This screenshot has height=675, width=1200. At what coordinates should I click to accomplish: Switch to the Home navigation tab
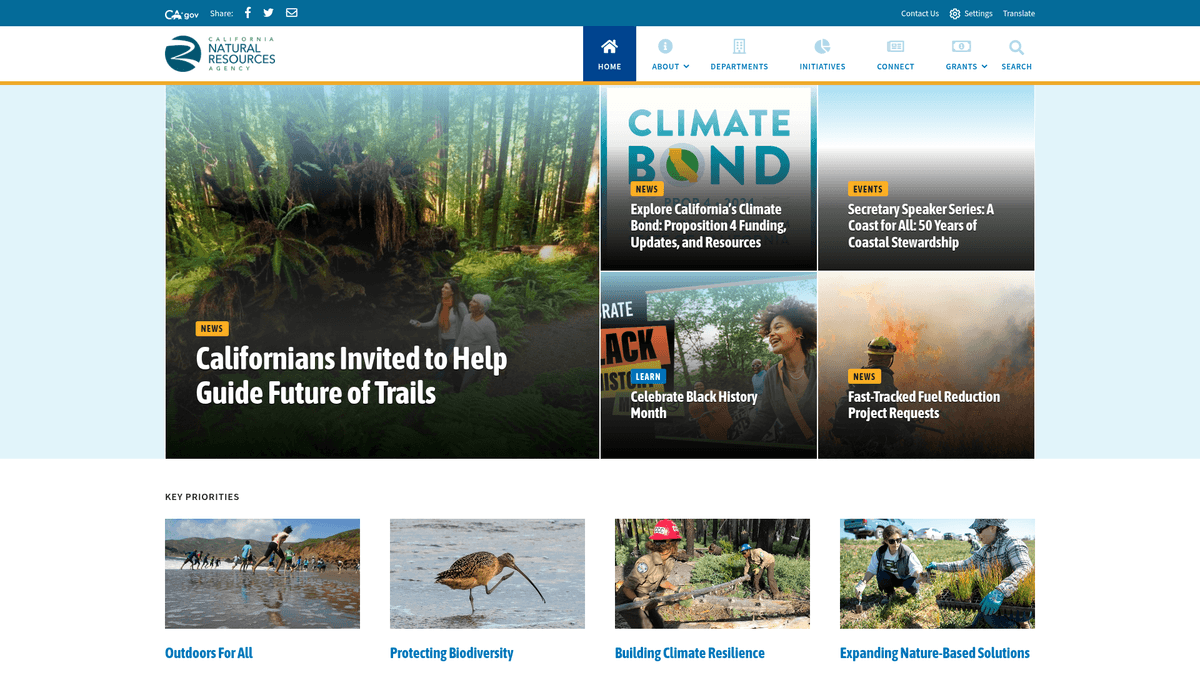click(x=609, y=55)
